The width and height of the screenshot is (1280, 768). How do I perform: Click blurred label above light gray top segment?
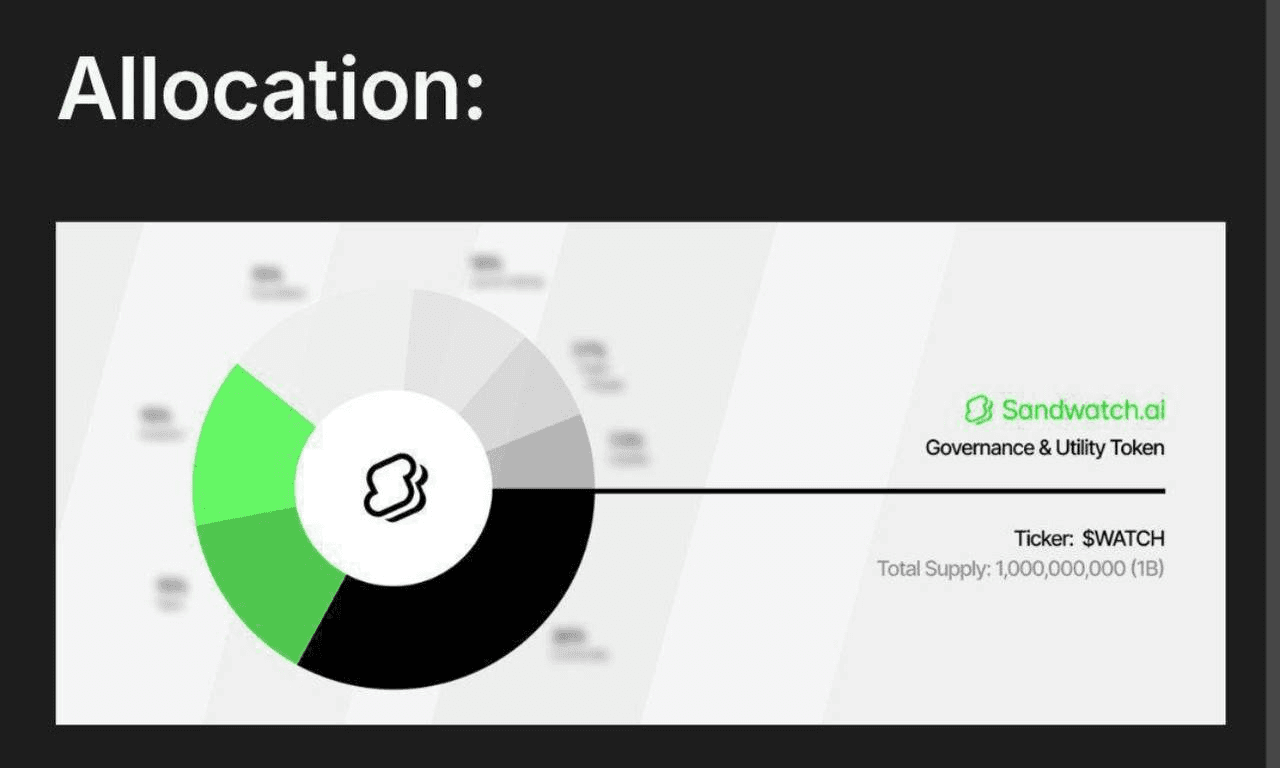[505, 272]
